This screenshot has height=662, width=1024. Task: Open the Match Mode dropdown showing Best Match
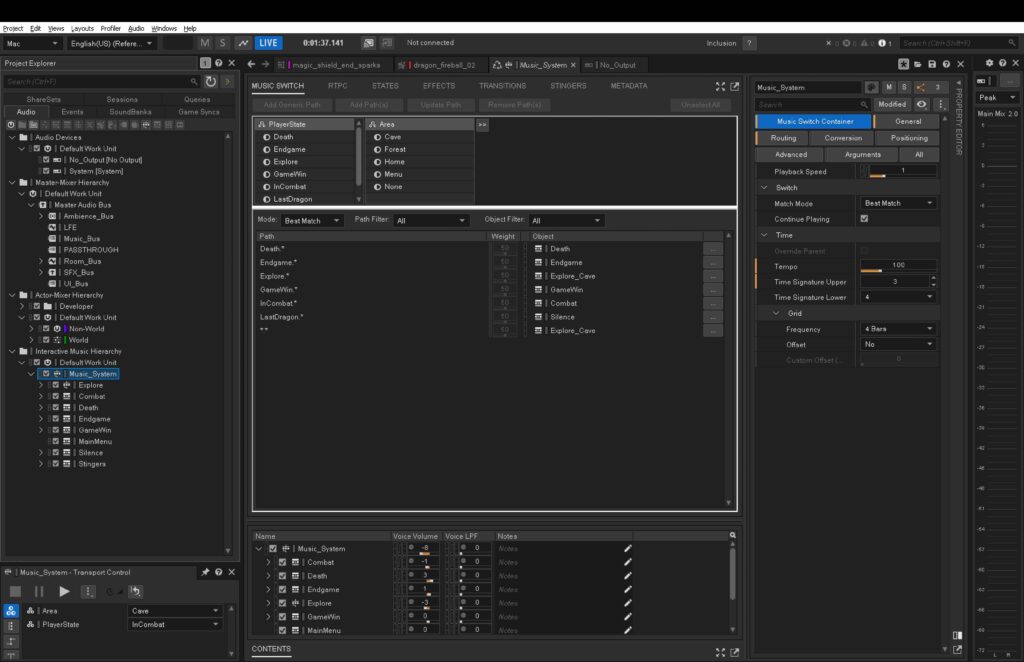[897, 203]
